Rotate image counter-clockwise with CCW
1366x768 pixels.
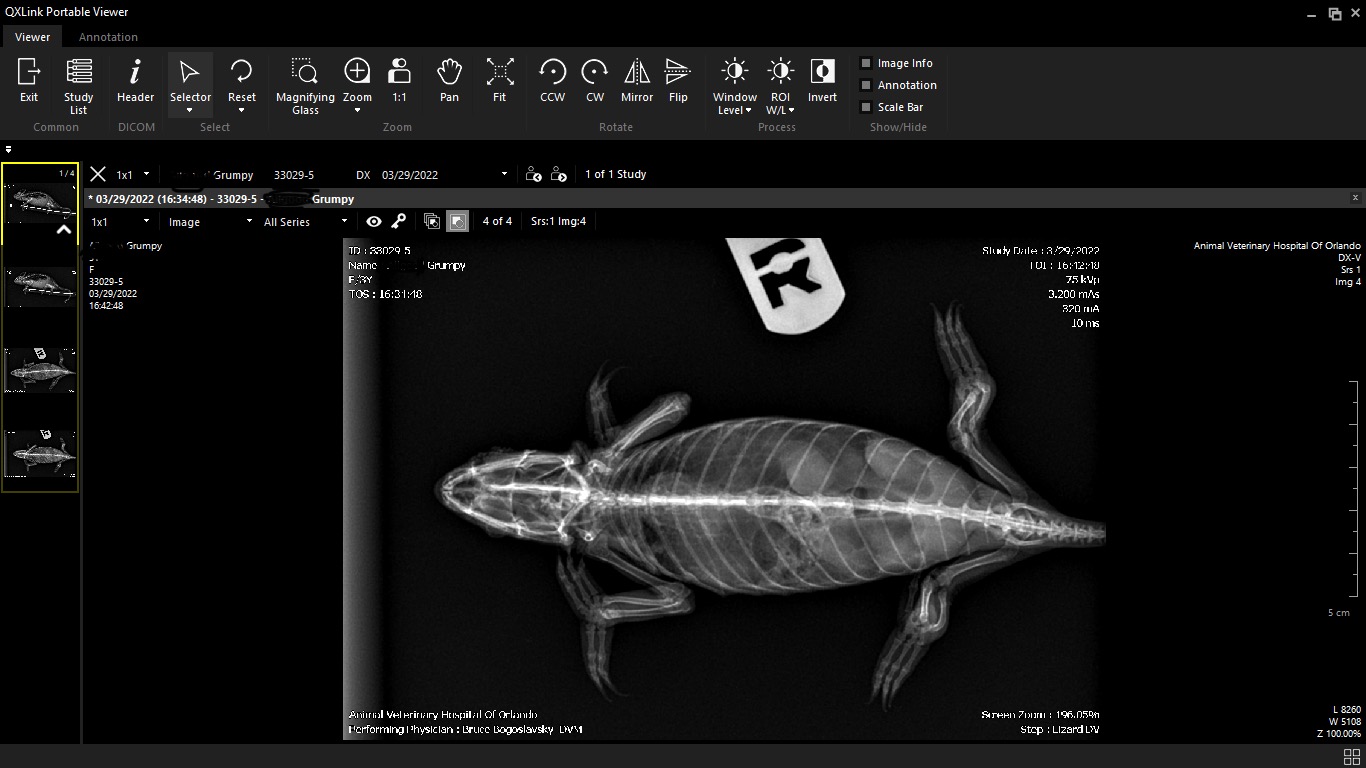pos(552,80)
